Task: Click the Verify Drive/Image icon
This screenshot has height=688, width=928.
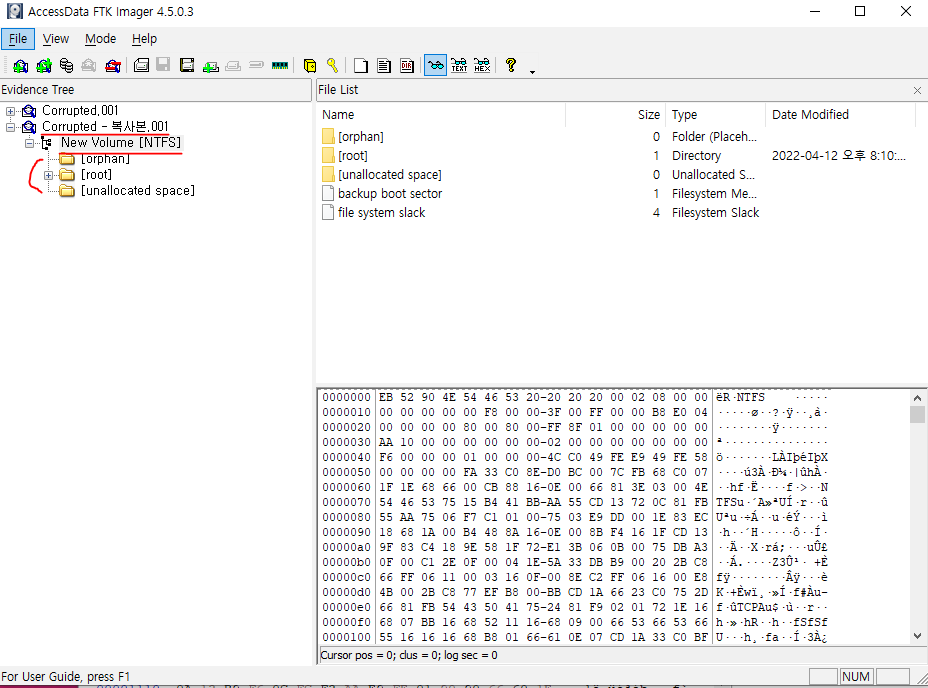Action: pos(256,65)
